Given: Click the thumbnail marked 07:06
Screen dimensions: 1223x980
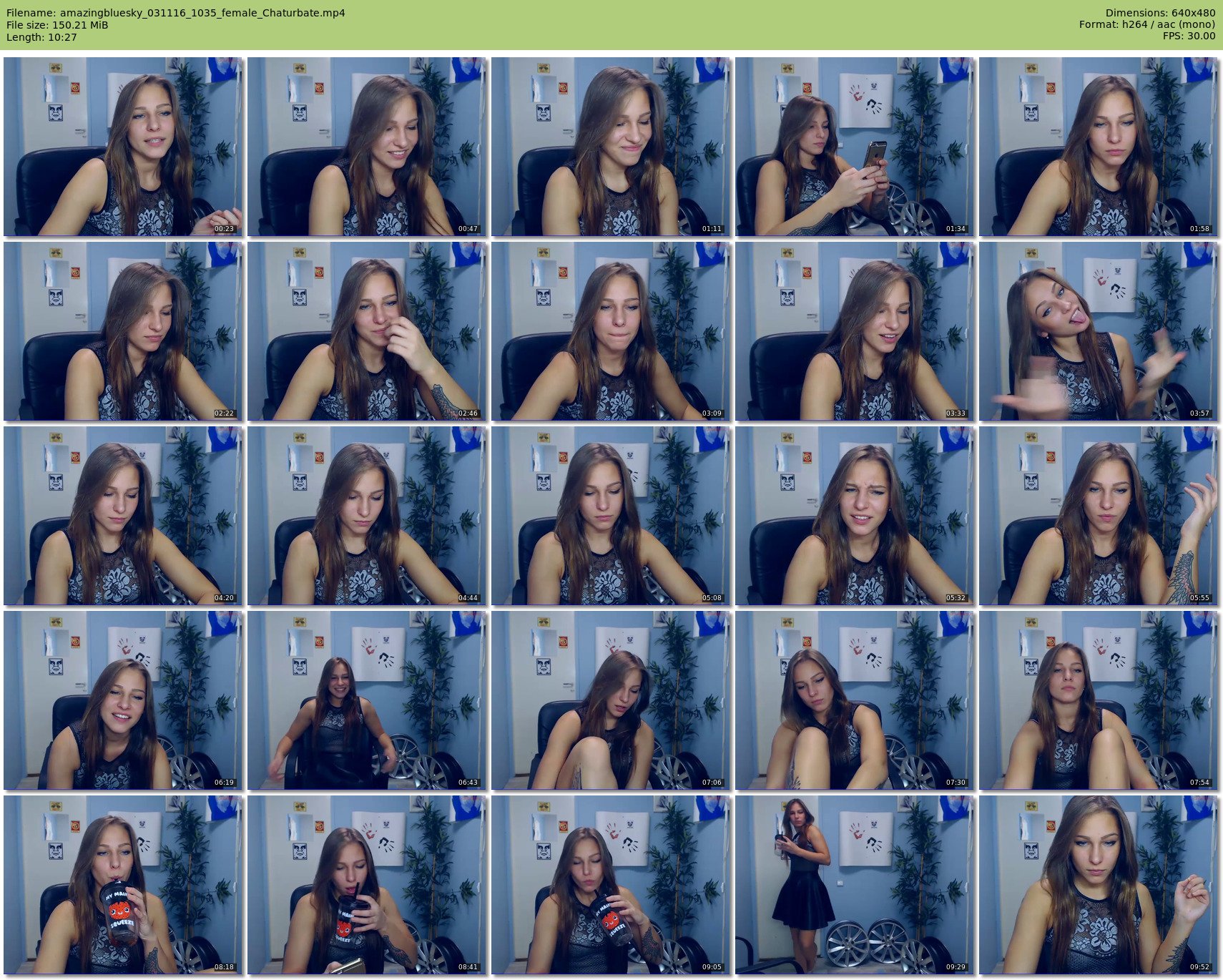Looking at the screenshot, I should 610,700.
